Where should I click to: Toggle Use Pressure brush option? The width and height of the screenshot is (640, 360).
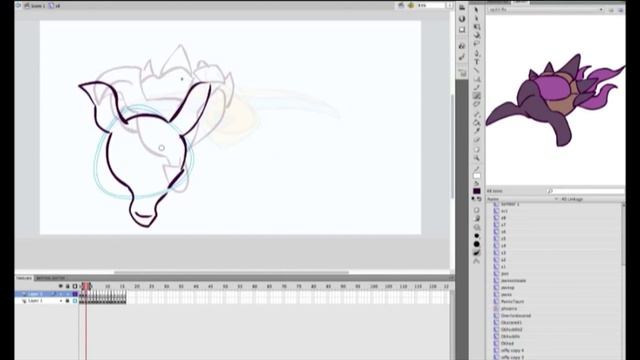pos(477,253)
